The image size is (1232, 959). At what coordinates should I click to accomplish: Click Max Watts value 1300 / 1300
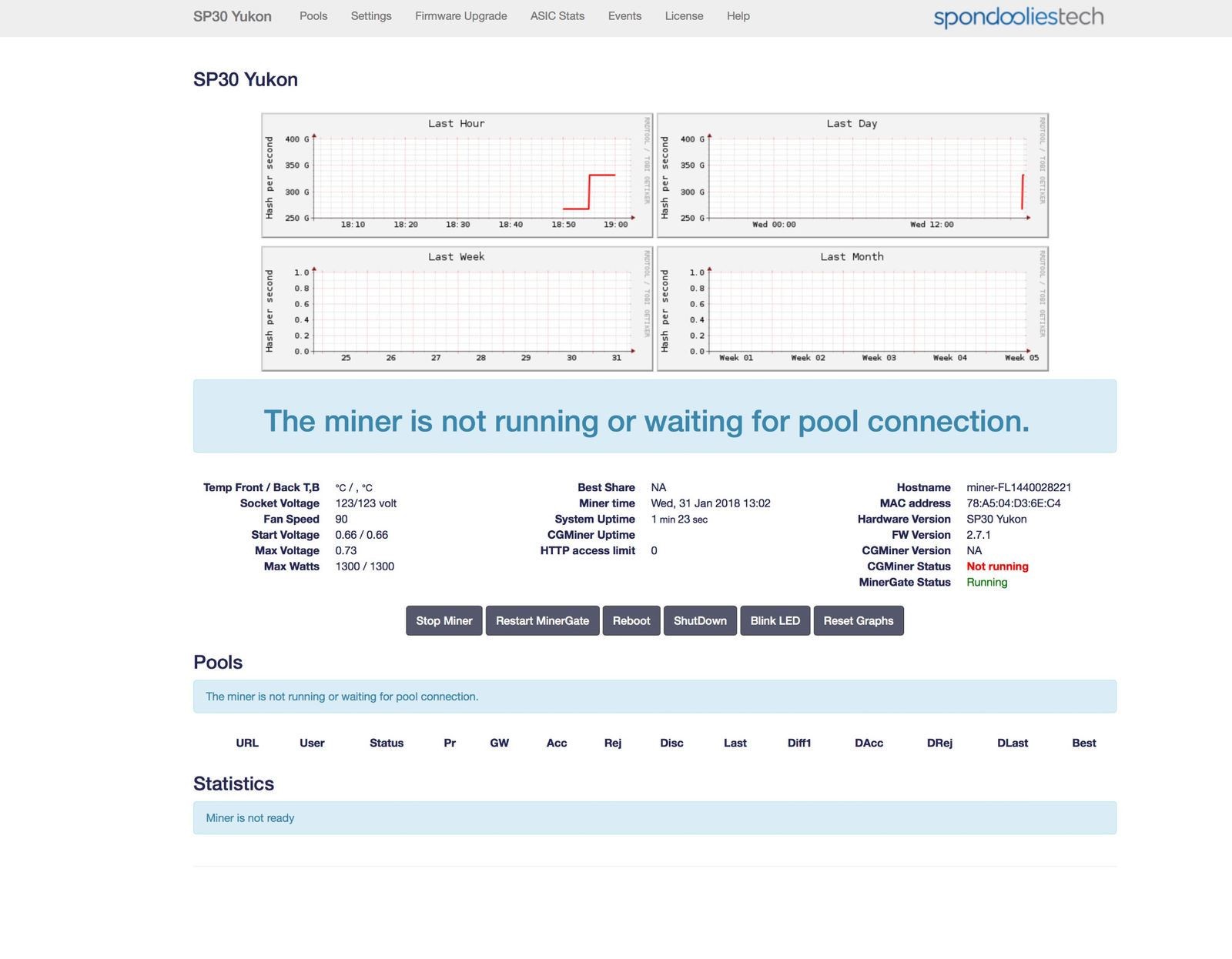(x=364, y=566)
